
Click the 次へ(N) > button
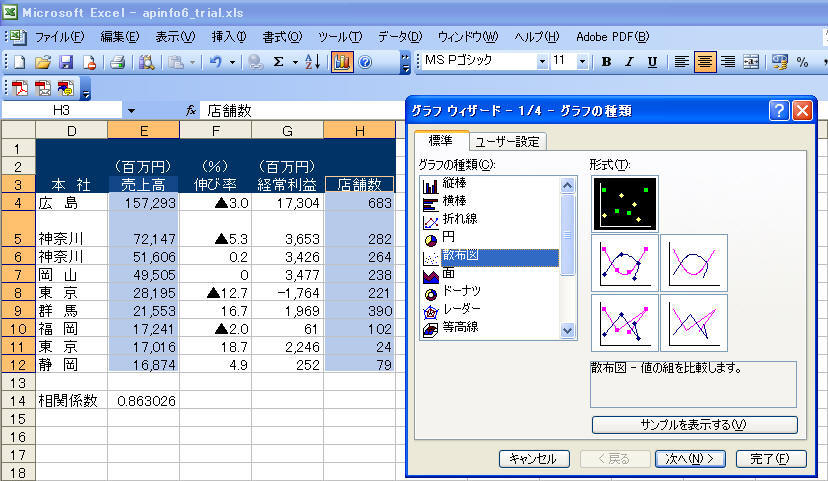[x=690, y=458]
